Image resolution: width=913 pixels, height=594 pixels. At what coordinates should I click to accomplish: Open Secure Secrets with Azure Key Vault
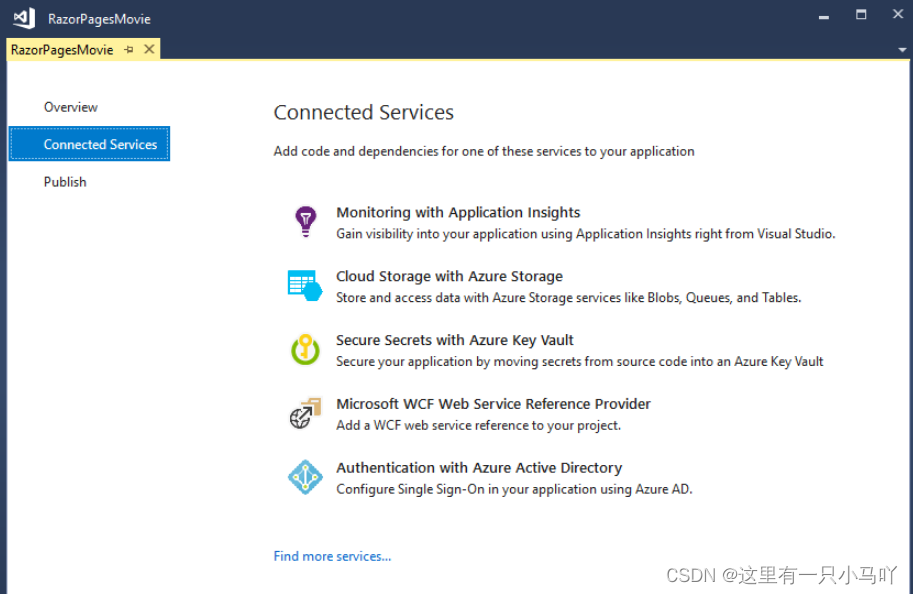pyautogui.click(x=455, y=340)
